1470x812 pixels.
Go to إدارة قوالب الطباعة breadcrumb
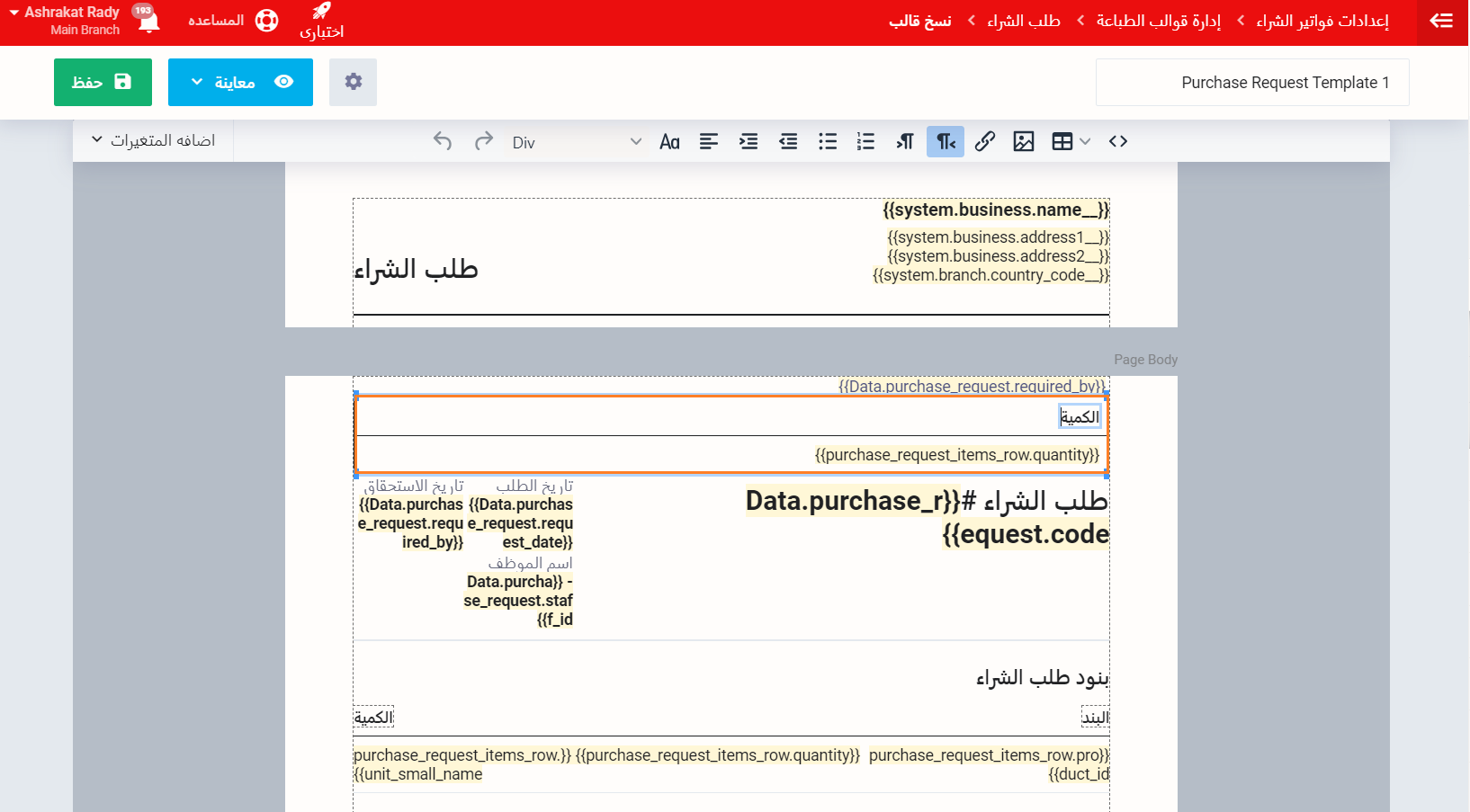(x=1158, y=21)
